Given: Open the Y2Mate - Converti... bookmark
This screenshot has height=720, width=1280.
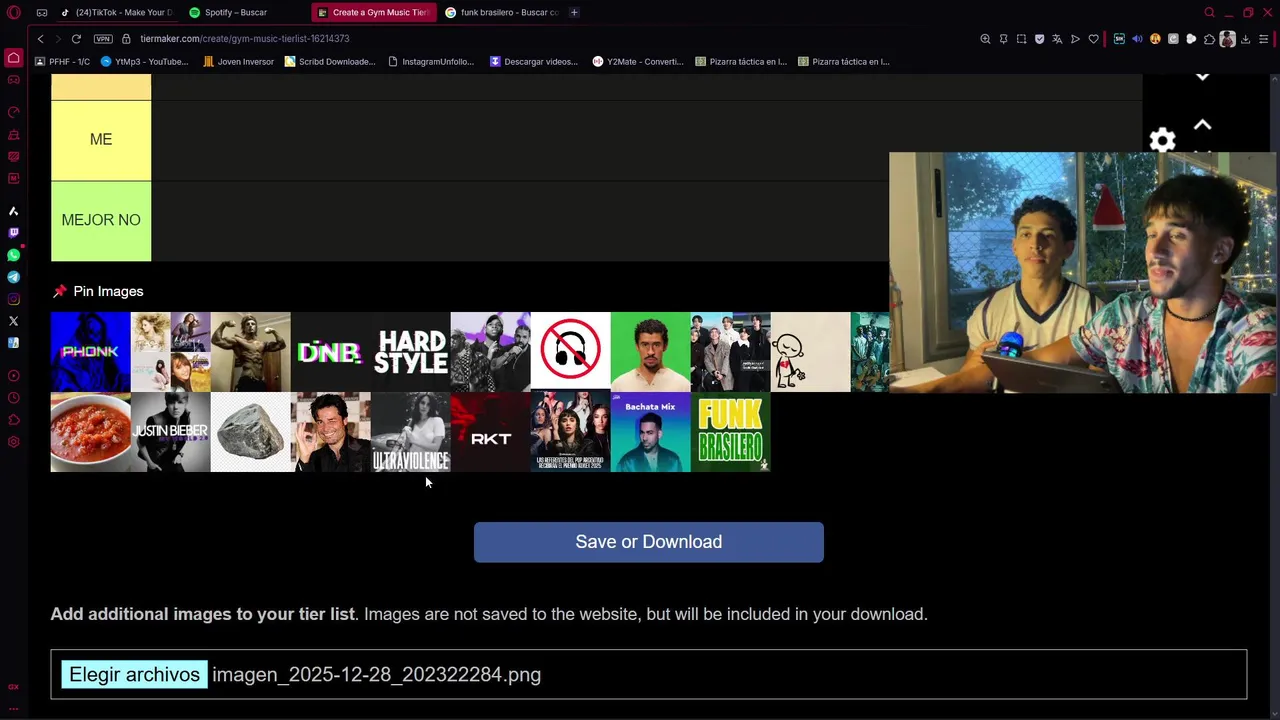Looking at the screenshot, I should [x=638, y=61].
